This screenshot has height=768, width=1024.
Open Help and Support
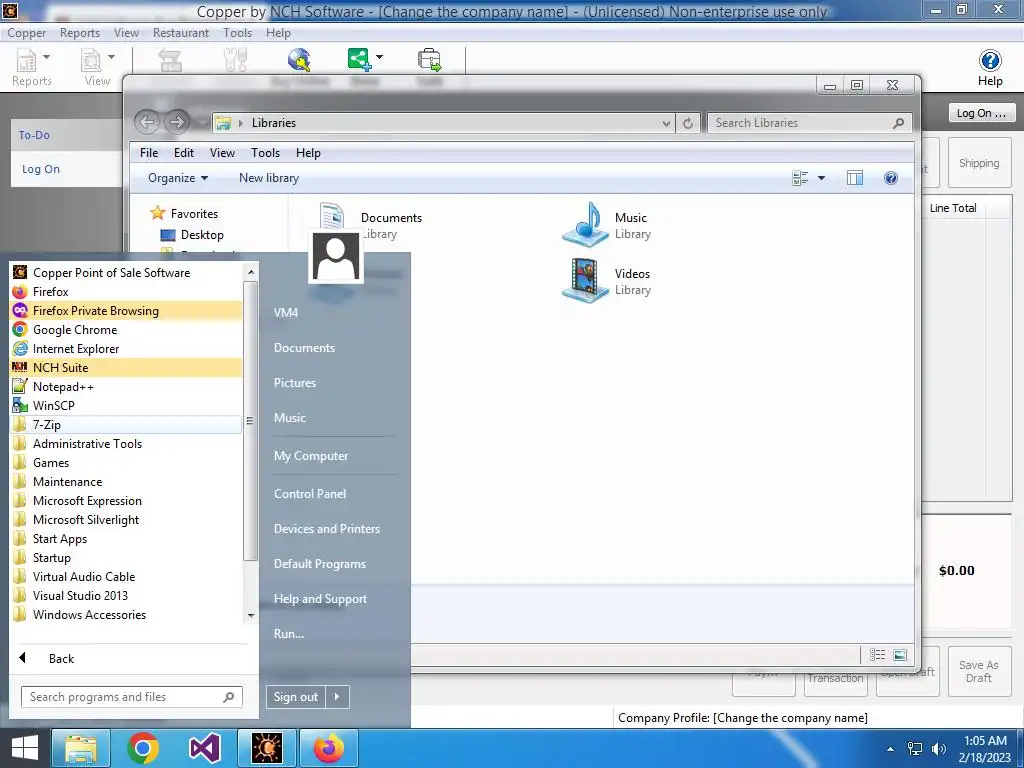(x=320, y=598)
